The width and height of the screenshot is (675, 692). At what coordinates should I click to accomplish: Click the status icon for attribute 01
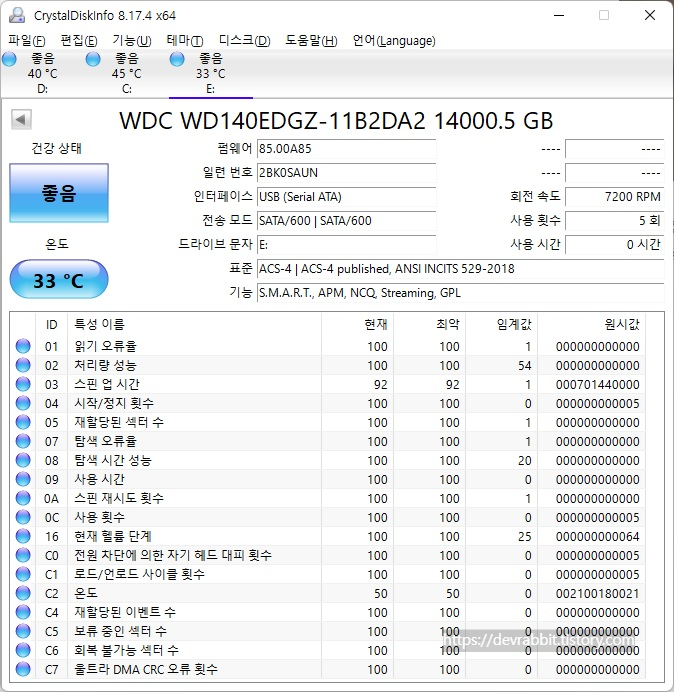point(23,346)
